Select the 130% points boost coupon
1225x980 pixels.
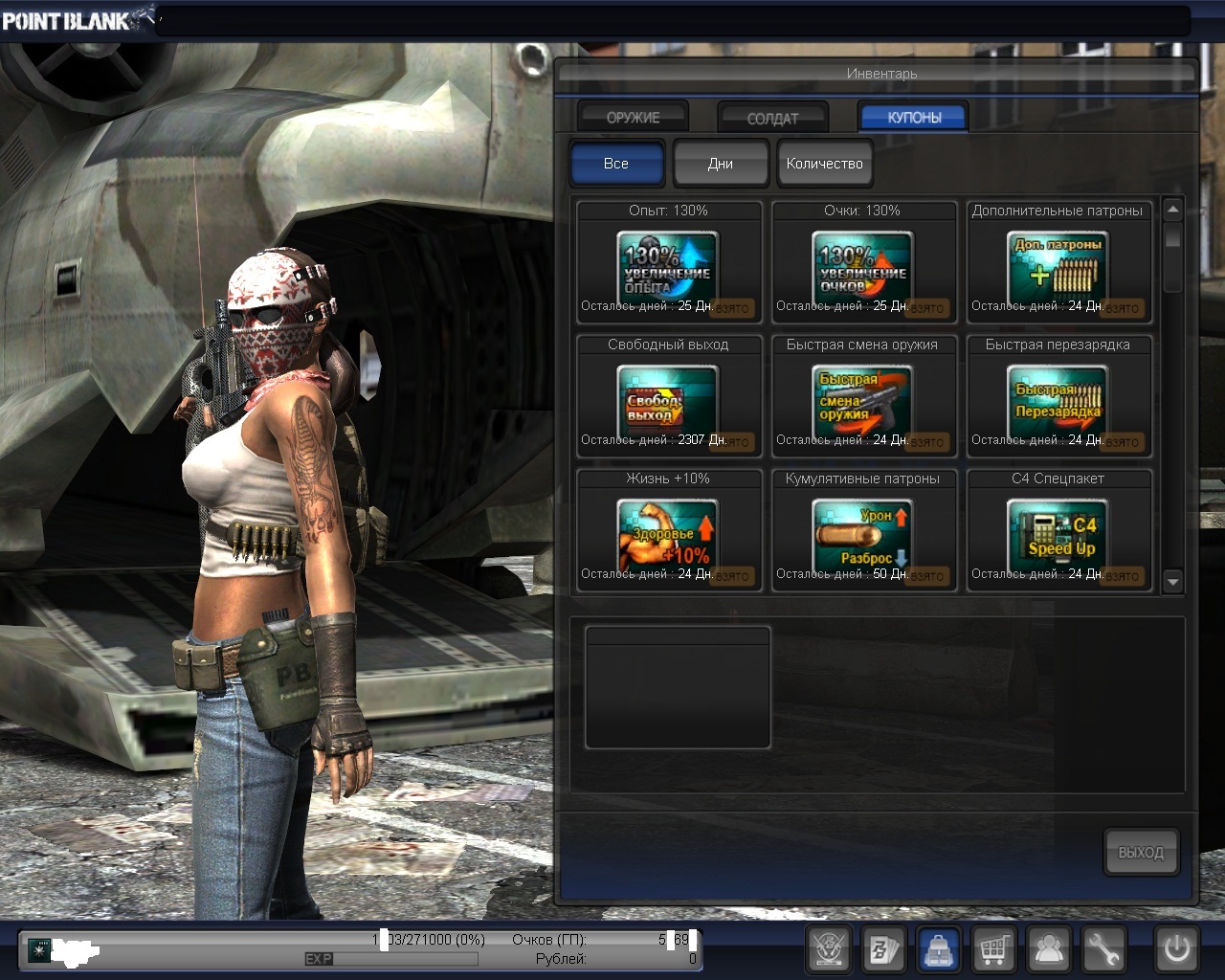click(863, 264)
